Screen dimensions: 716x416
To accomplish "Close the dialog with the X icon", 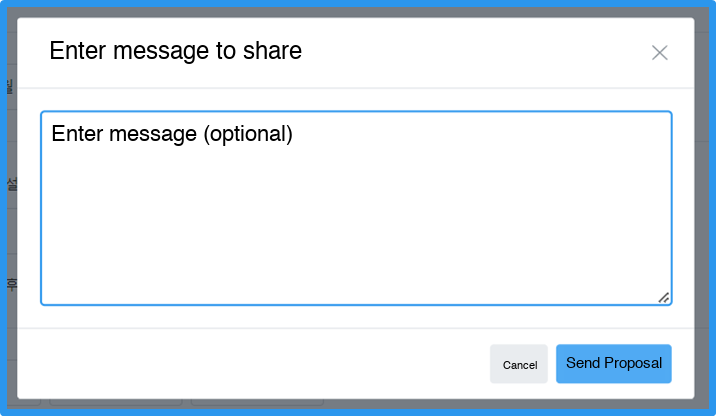I will click(659, 53).
